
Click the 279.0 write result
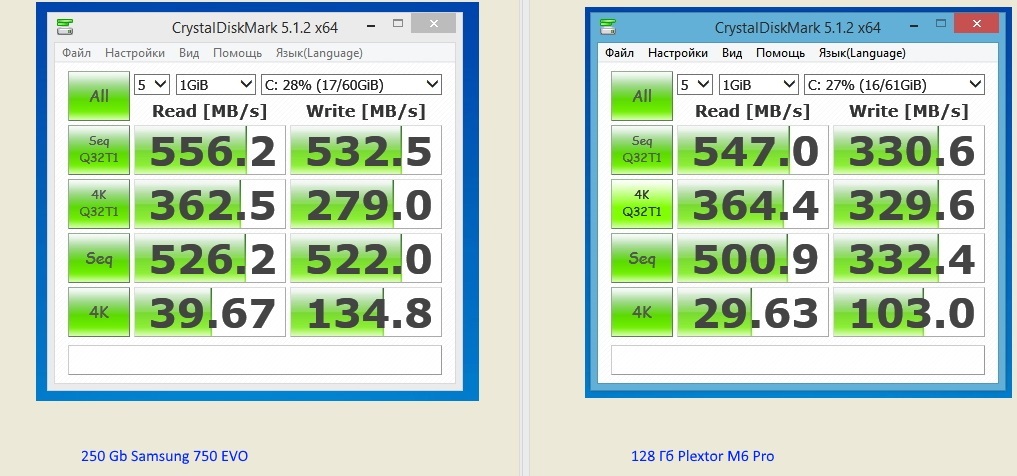coord(366,204)
